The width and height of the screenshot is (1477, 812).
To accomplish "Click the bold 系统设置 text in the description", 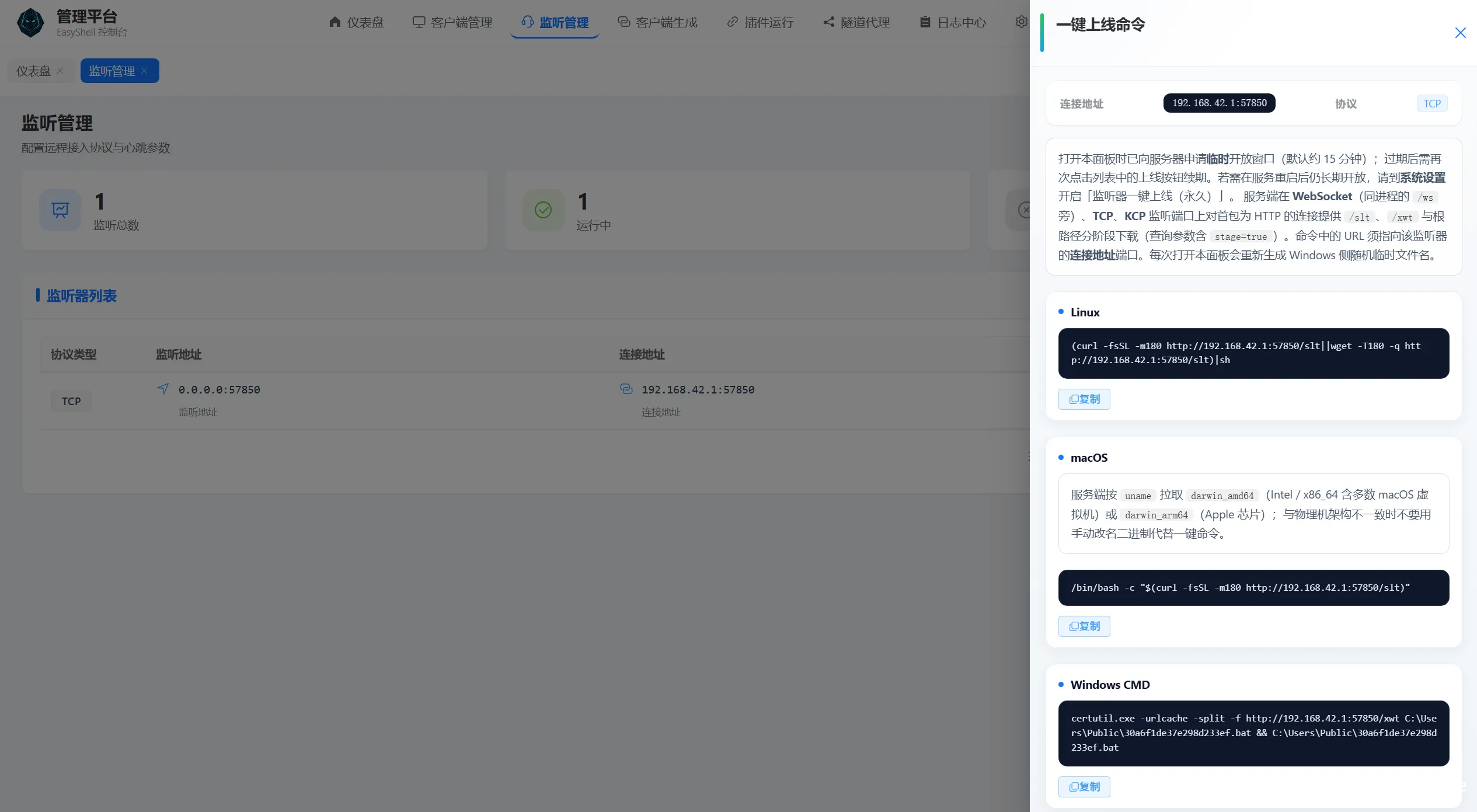I will pos(1423,177).
